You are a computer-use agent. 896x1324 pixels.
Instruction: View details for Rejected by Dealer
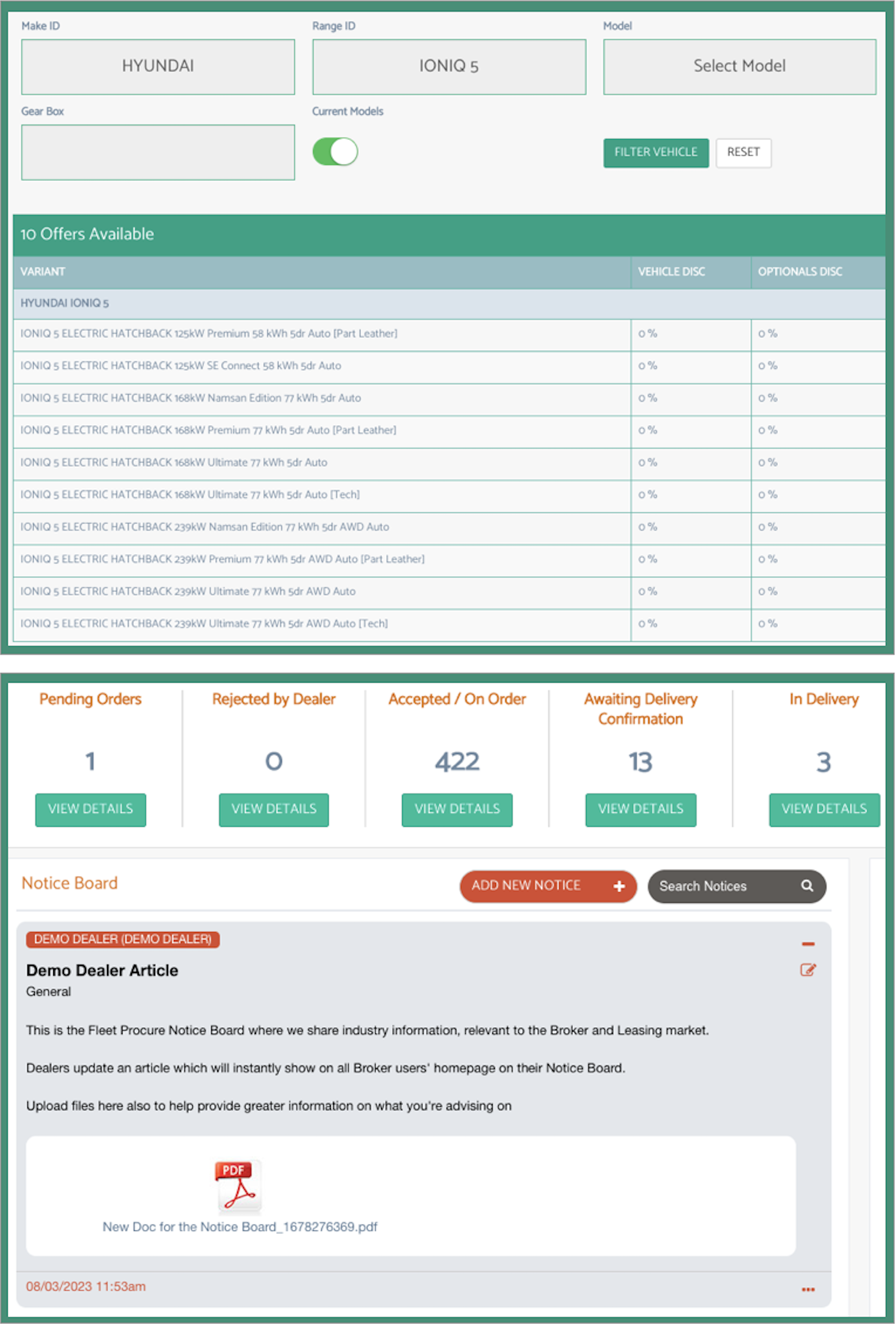coord(275,808)
